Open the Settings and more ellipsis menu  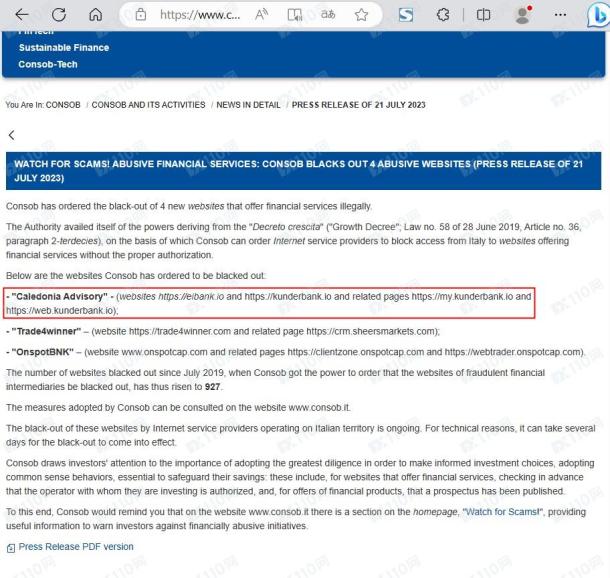(x=560, y=15)
